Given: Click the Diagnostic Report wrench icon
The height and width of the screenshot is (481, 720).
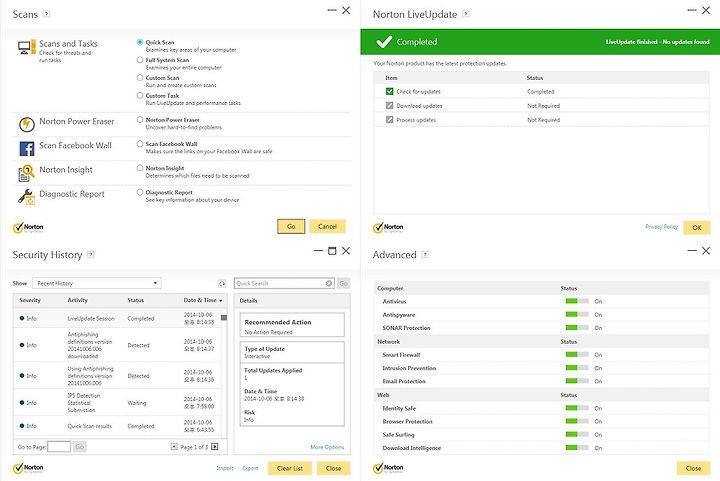Looking at the screenshot, I should click(27, 197).
